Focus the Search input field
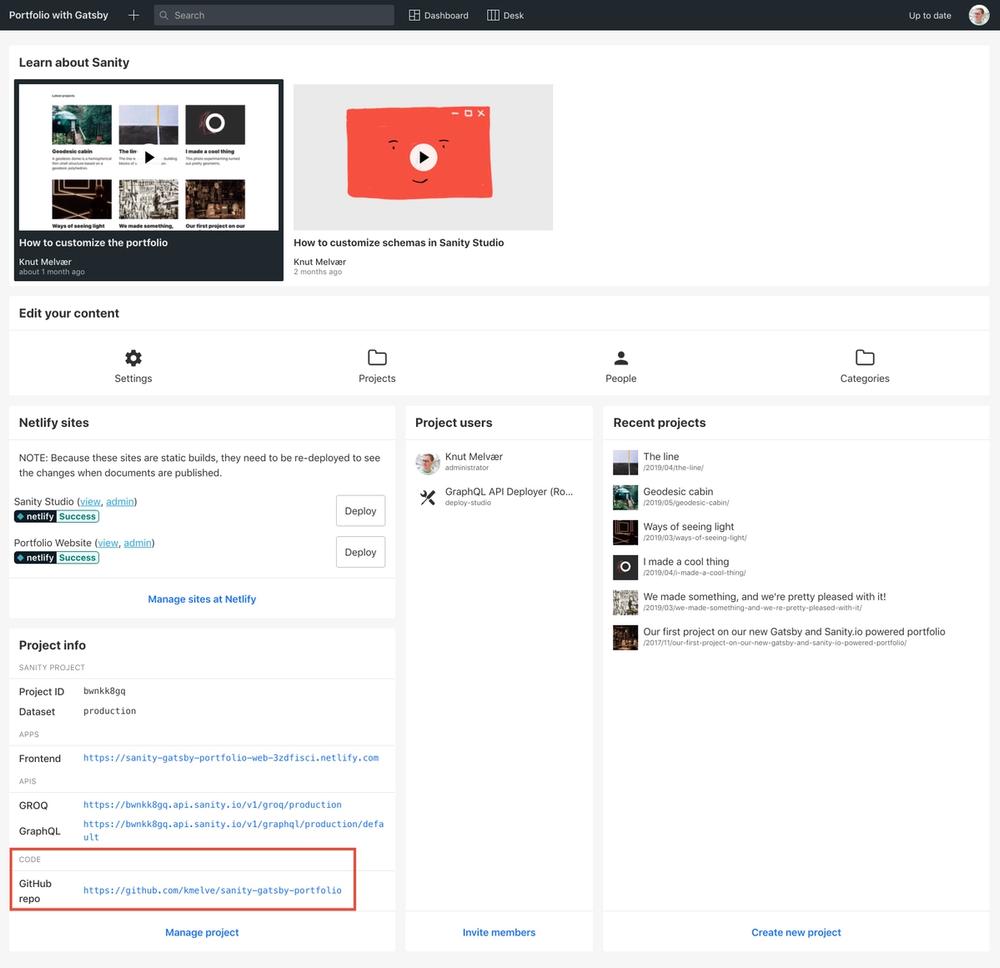 click(x=274, y=15)
